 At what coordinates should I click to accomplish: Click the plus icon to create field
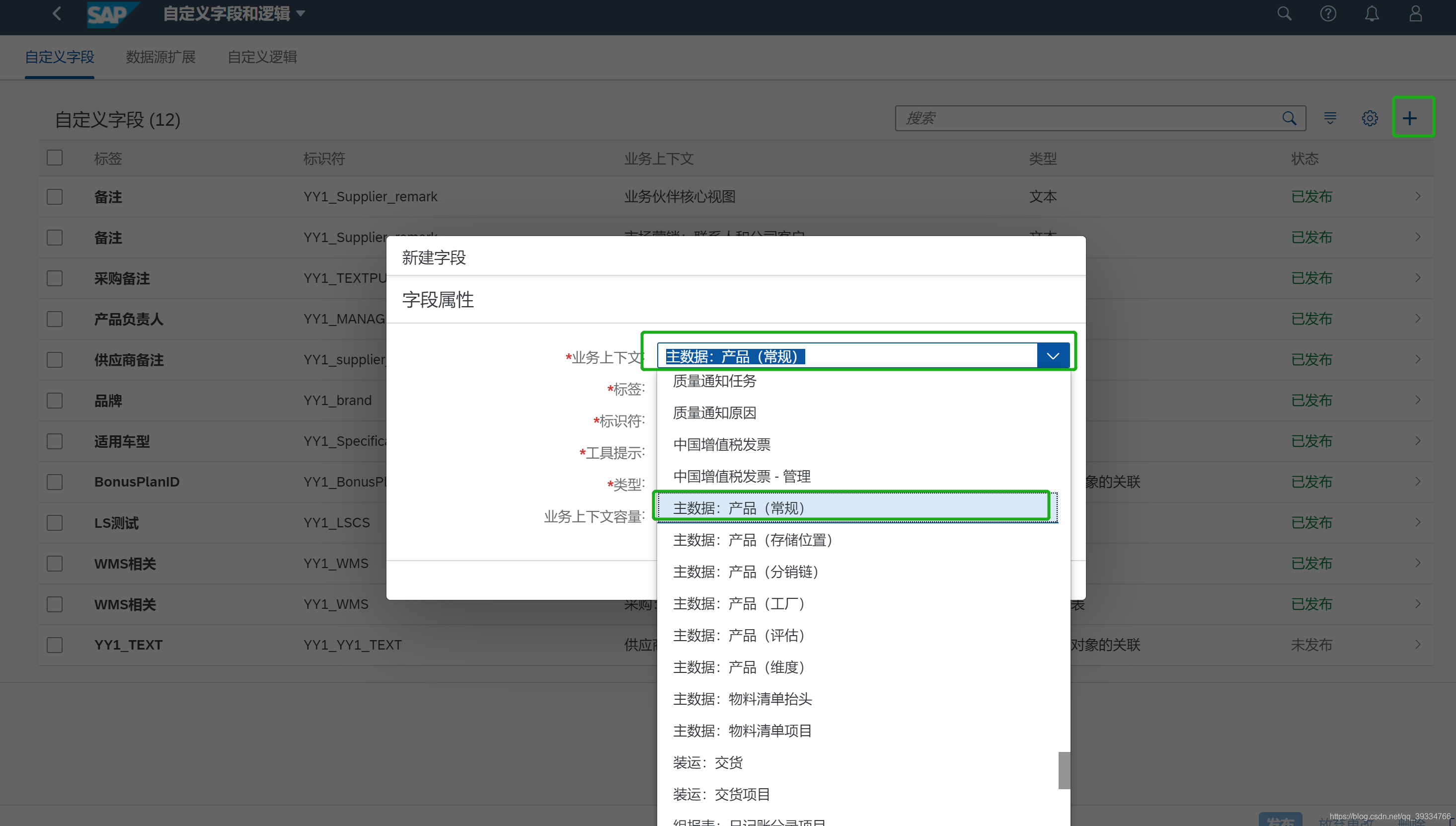1410,118
